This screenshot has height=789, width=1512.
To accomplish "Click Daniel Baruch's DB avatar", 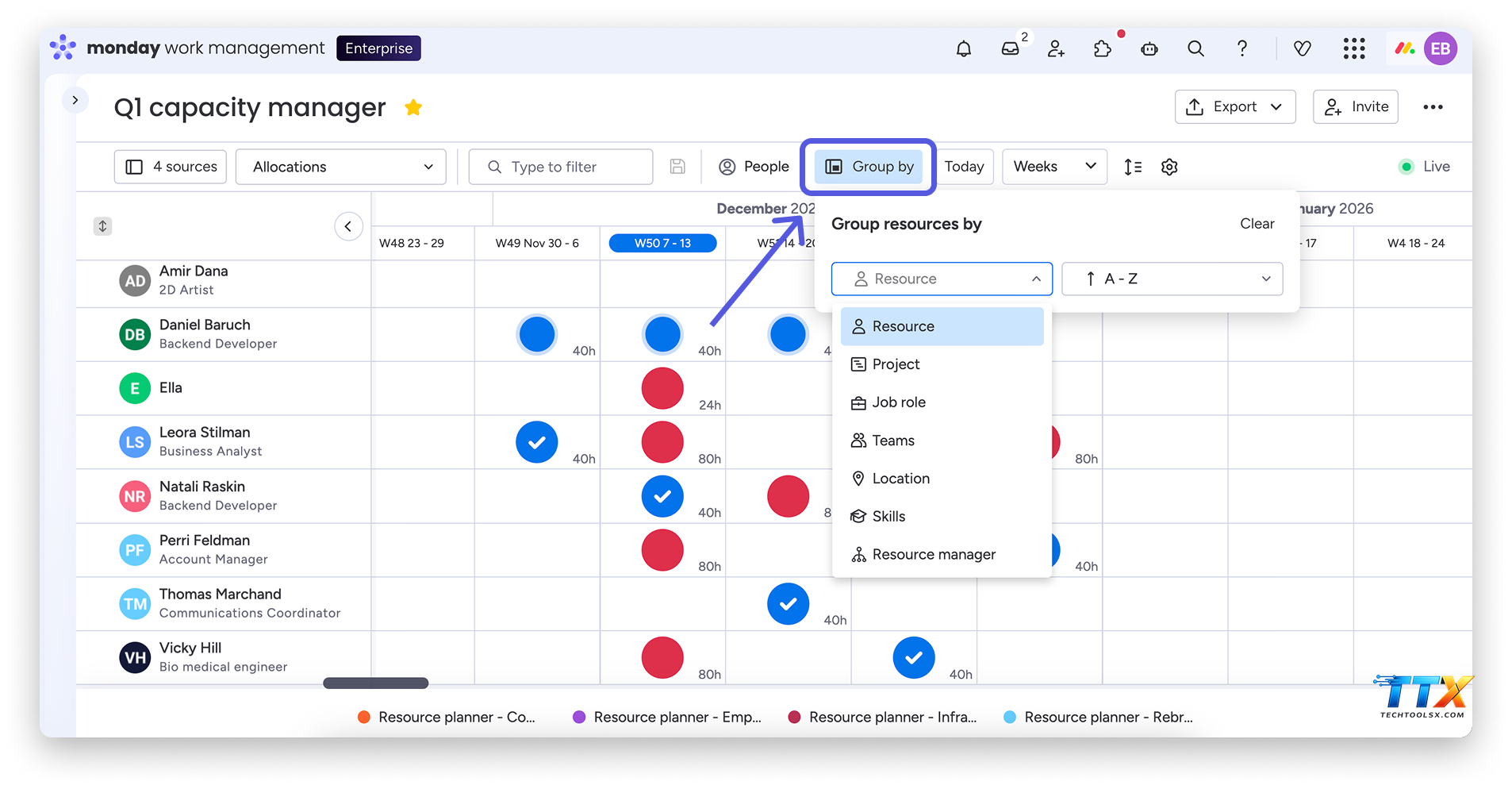I will click(x=135, y=335).
